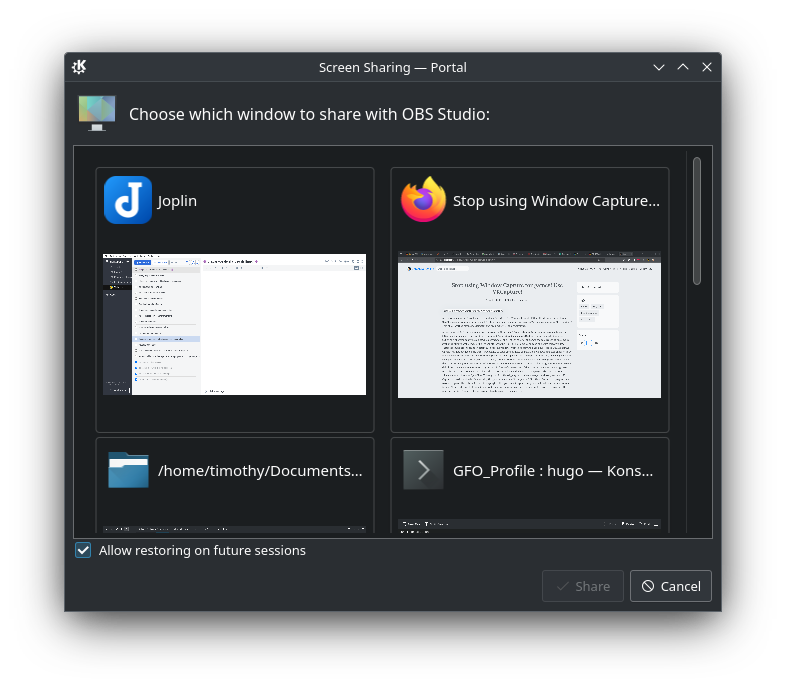
Task: Toggle Allow restoring on future sessions checkbox
Action: pyautogui.click(x=84, y=550)
